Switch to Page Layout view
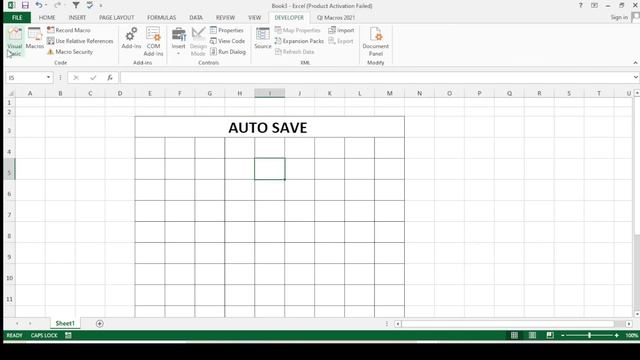The height and width of the screenshot is (360, 640). pyautogui.click(x=532, y=336)
